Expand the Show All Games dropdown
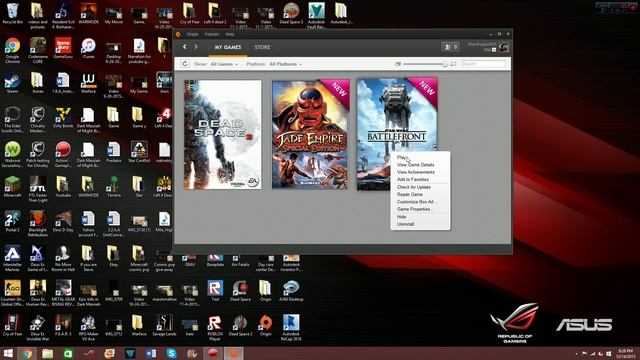 coord(224,64)
